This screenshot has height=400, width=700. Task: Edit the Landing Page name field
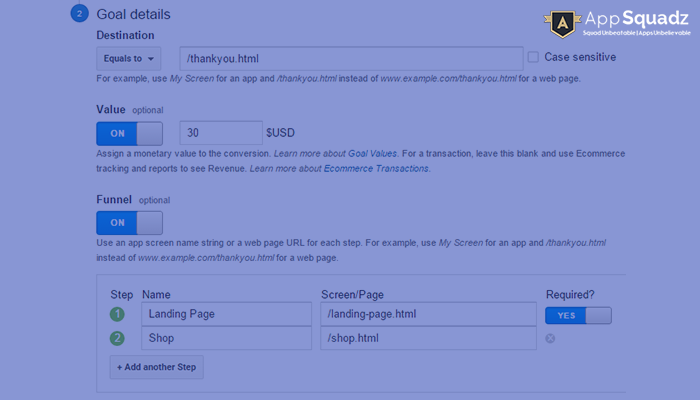[x=226, y=314]
